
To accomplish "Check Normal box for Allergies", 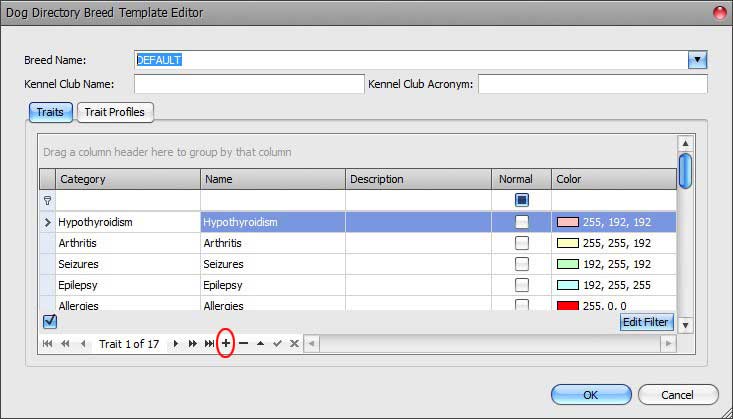I will (x=522, y=304).
